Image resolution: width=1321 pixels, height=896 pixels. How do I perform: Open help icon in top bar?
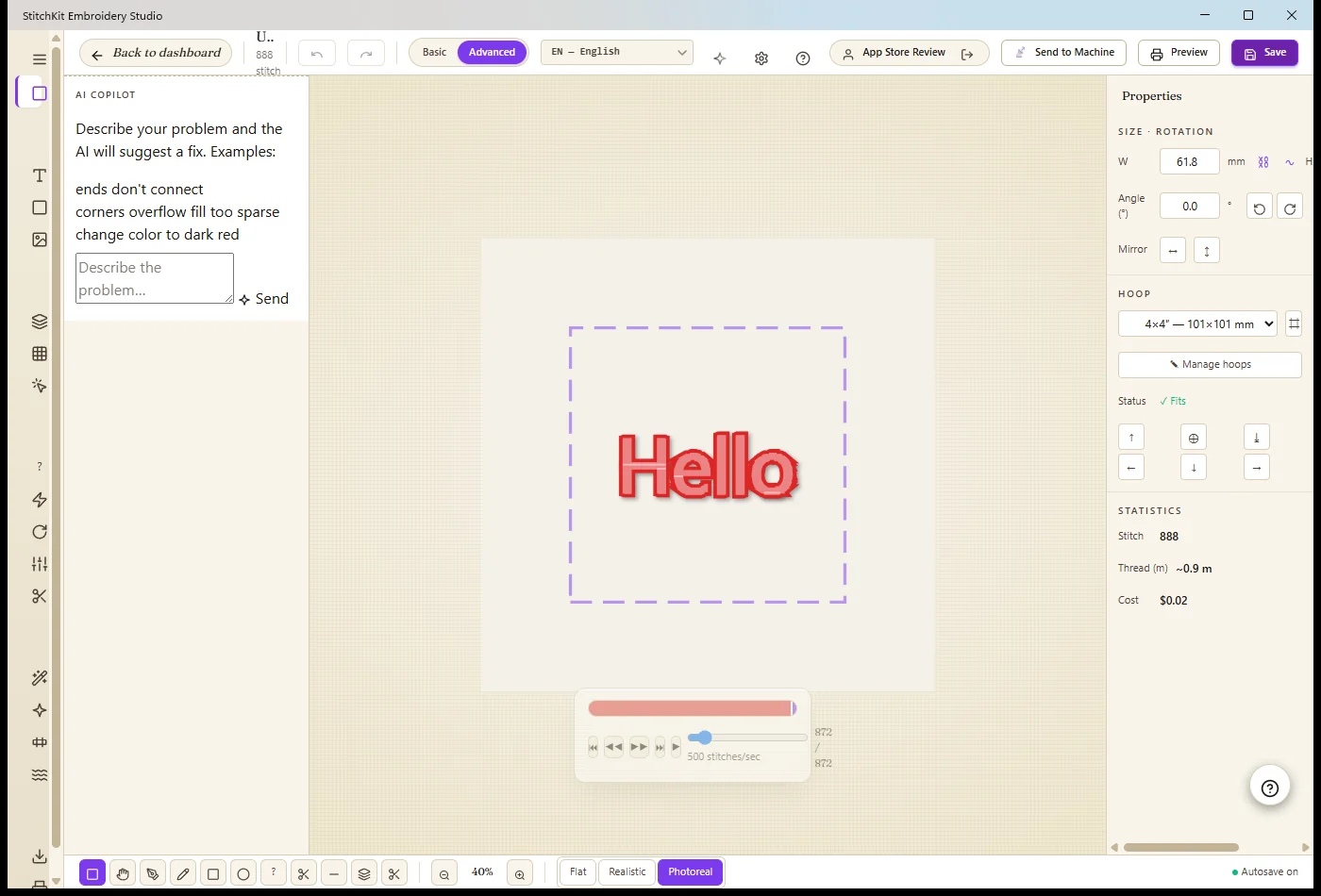[x=803, y=58]
